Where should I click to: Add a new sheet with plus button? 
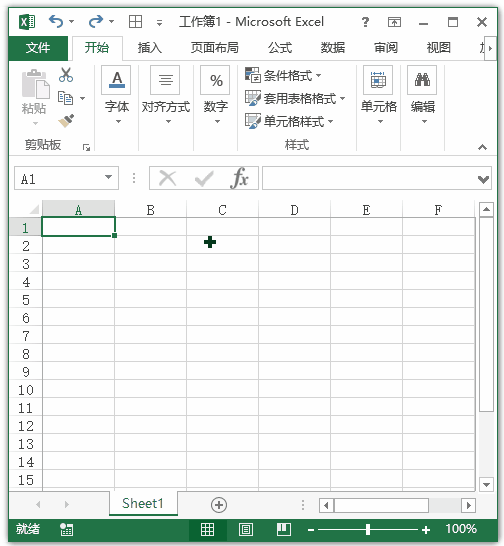coord(219,505)
